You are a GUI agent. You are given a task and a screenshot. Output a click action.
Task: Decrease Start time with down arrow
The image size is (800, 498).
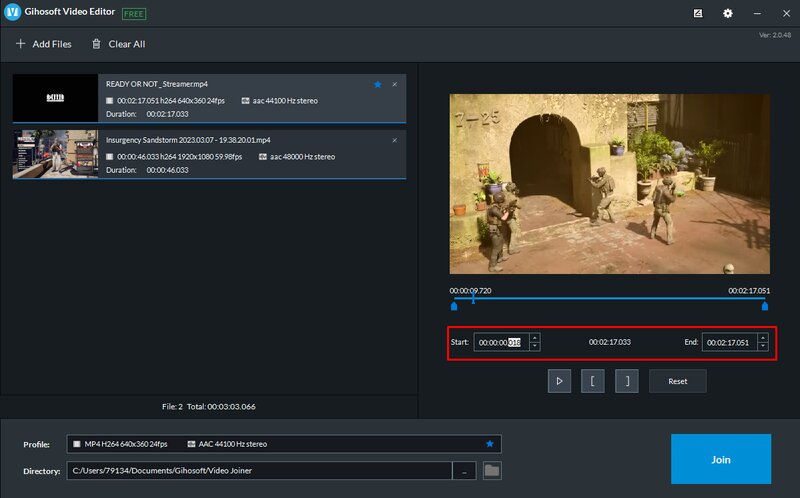[535, 346]
